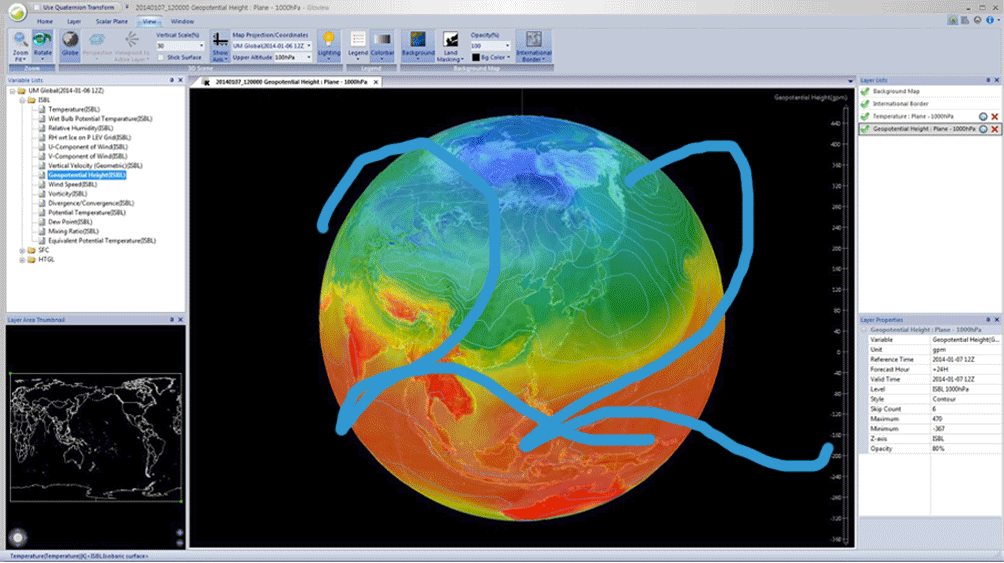Pin the Variable Lists panel
1004x563 pixels.
(172, 80)
